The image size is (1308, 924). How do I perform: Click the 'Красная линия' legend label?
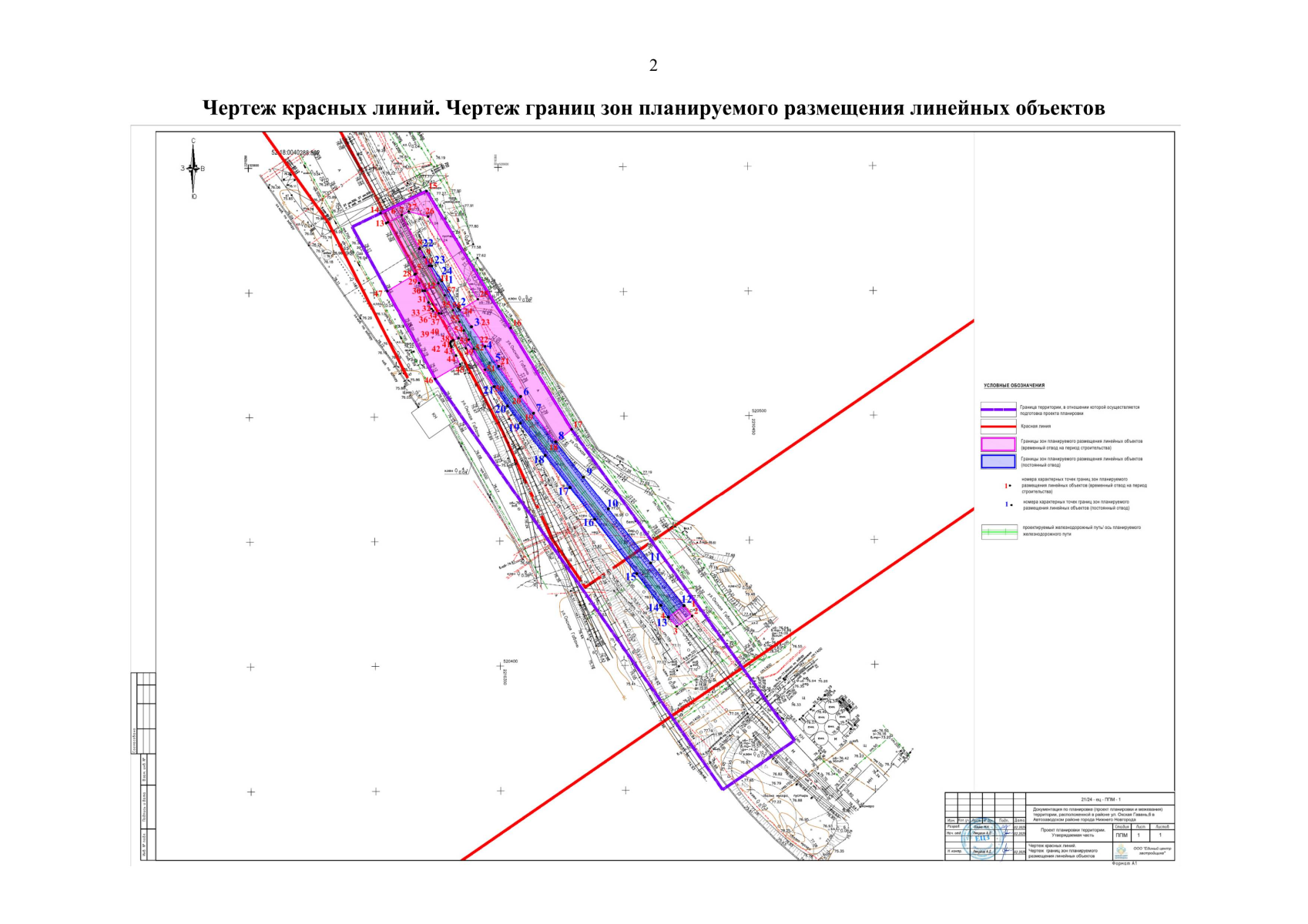coord(1035,426)
